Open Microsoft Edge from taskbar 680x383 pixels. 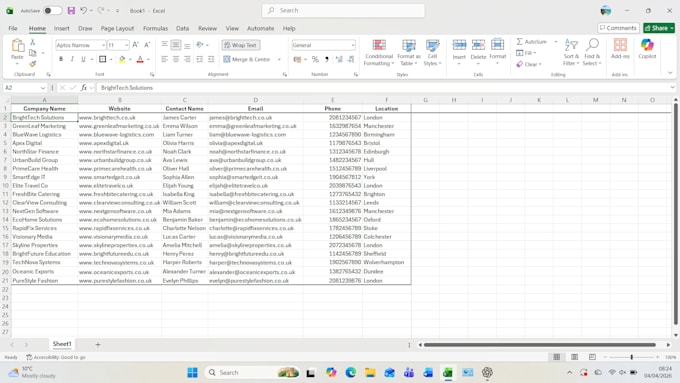pos(350,373)
